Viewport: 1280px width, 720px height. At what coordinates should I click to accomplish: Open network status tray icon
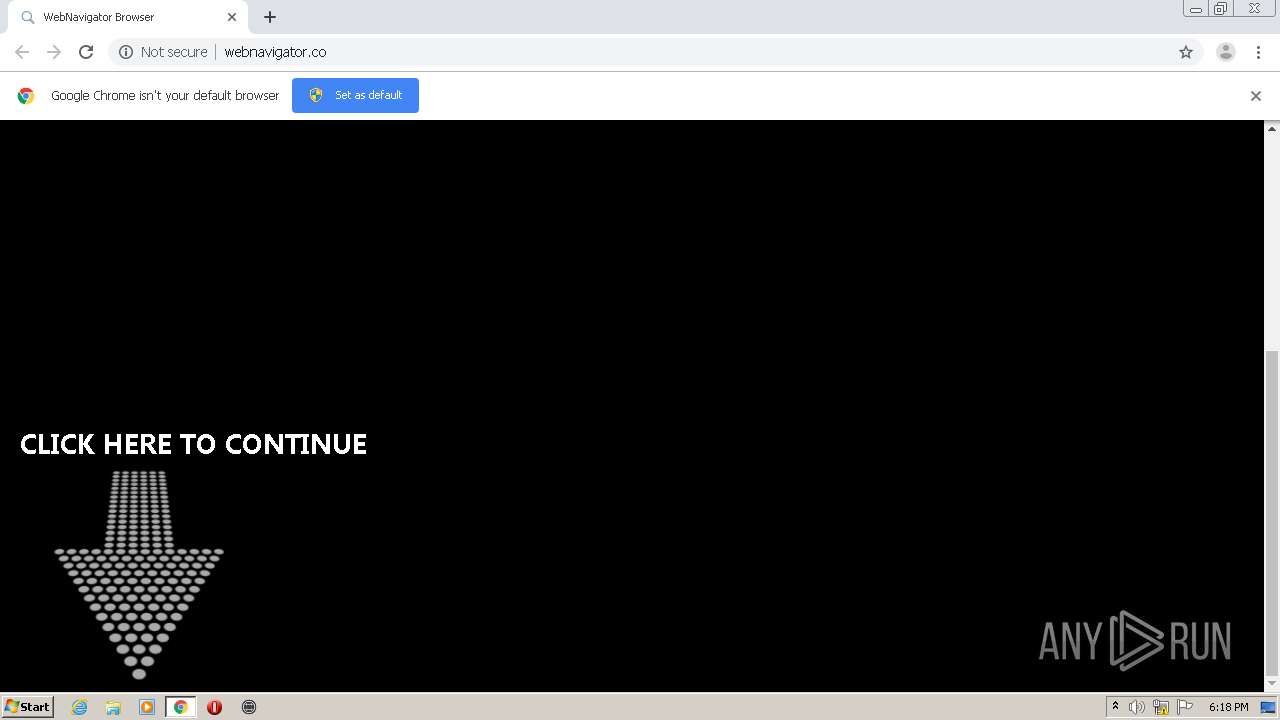[x=1161, y=707]
